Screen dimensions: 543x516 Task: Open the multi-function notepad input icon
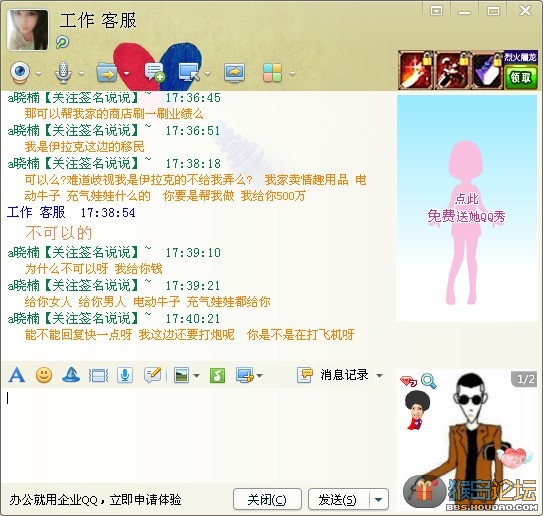(x=153, y=375)
